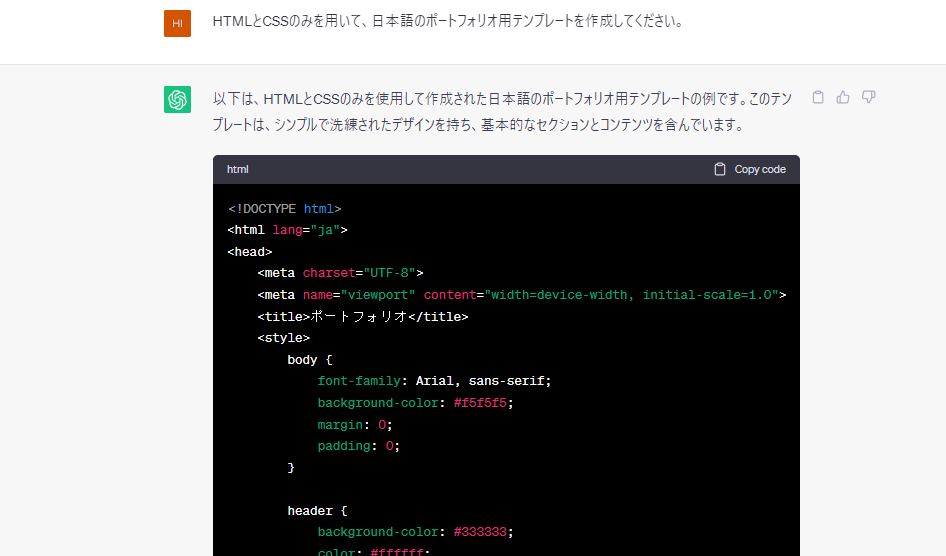
Task: Click the meta charset UTF-8 line
Action: 341,273
